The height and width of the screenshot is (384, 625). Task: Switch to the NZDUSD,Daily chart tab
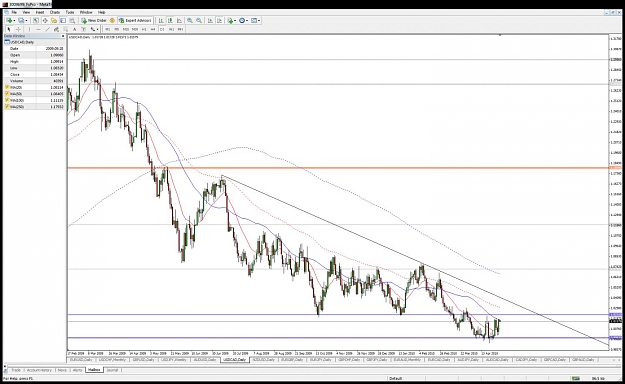[x=263, y=360]
